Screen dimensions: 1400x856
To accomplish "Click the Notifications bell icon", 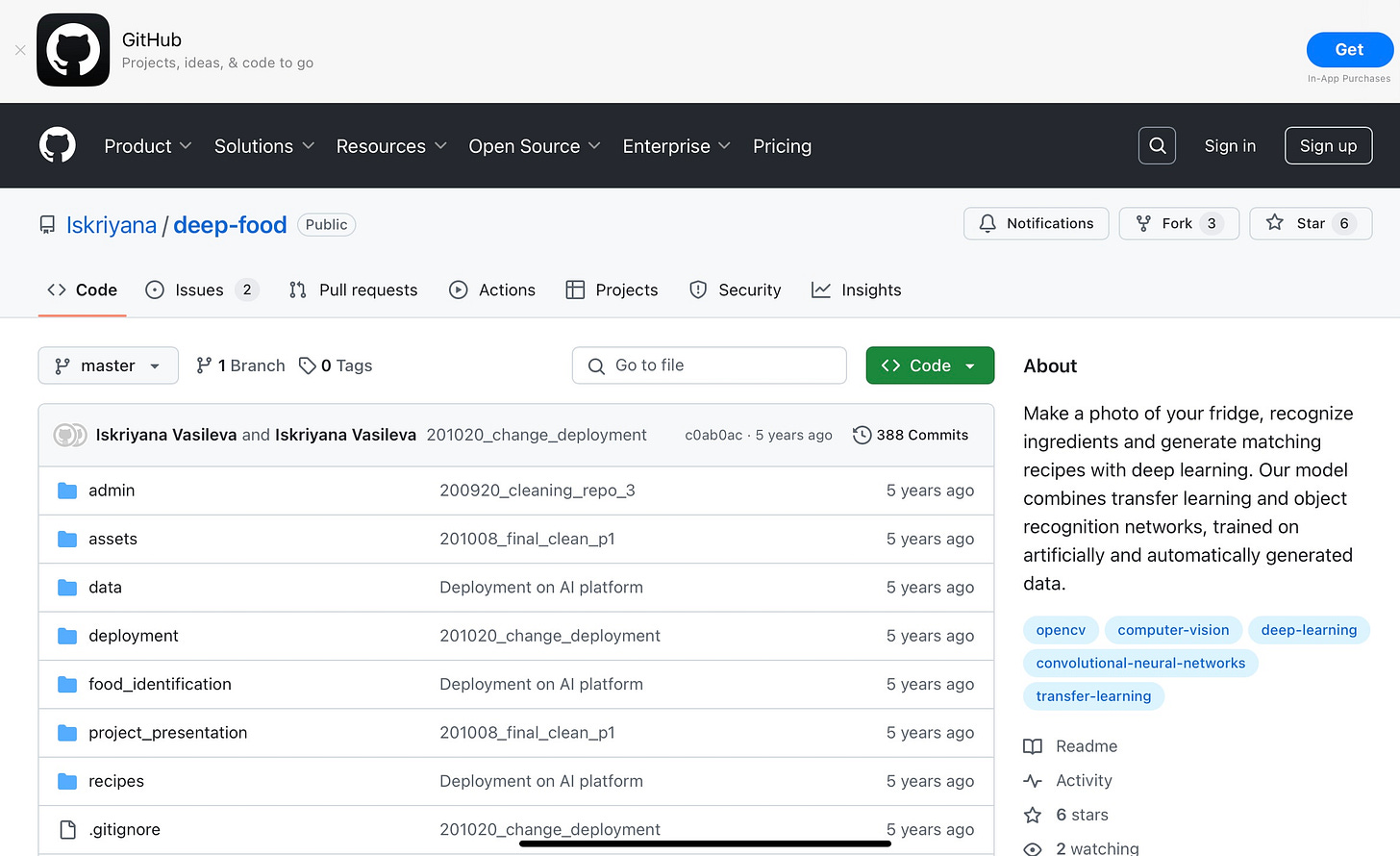I will click(x=987, y=223).
